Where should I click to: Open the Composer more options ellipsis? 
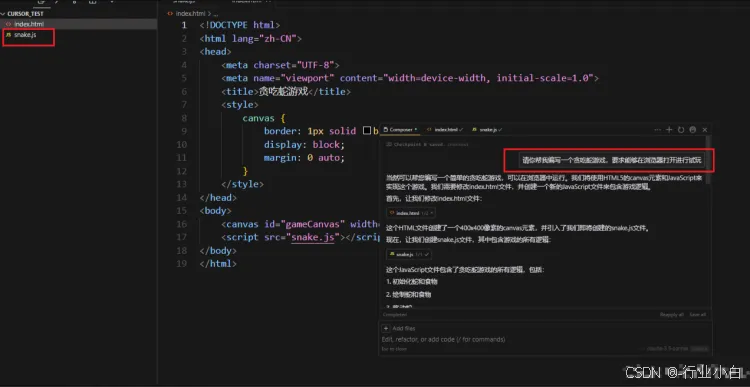coord(658,130)
